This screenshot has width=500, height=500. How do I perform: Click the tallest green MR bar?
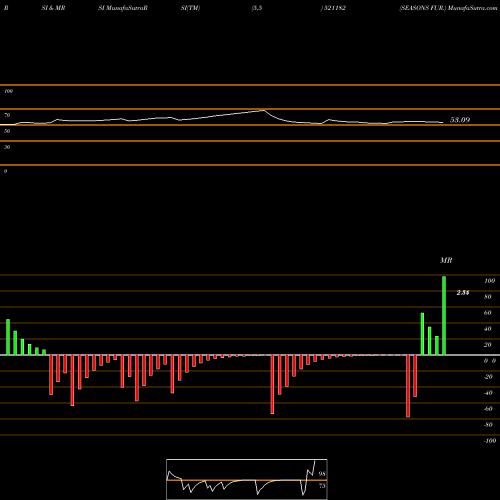click(444, 315)
